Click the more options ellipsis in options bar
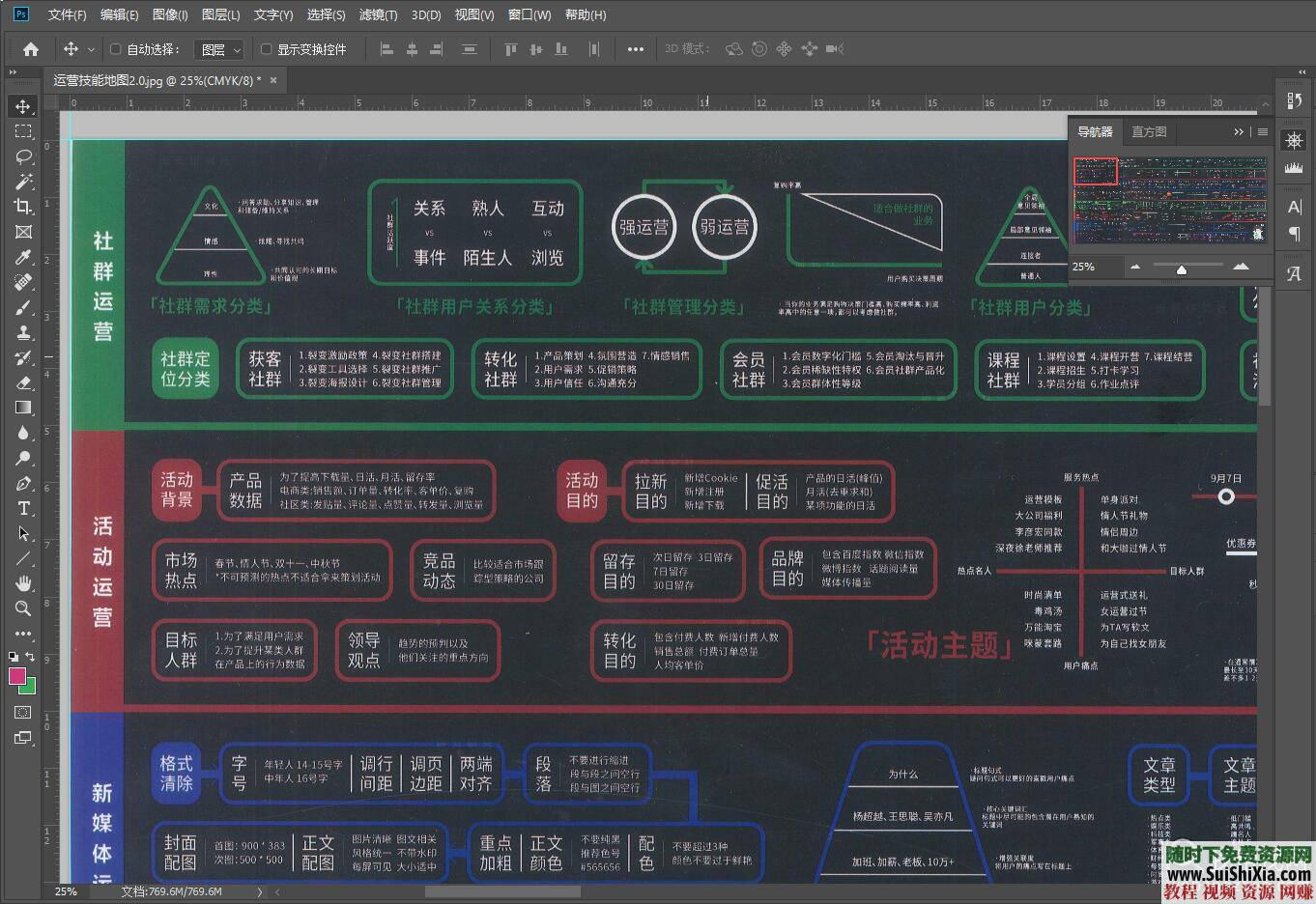The height and width of the screenshot is (904, 1316). click(635, 49)
